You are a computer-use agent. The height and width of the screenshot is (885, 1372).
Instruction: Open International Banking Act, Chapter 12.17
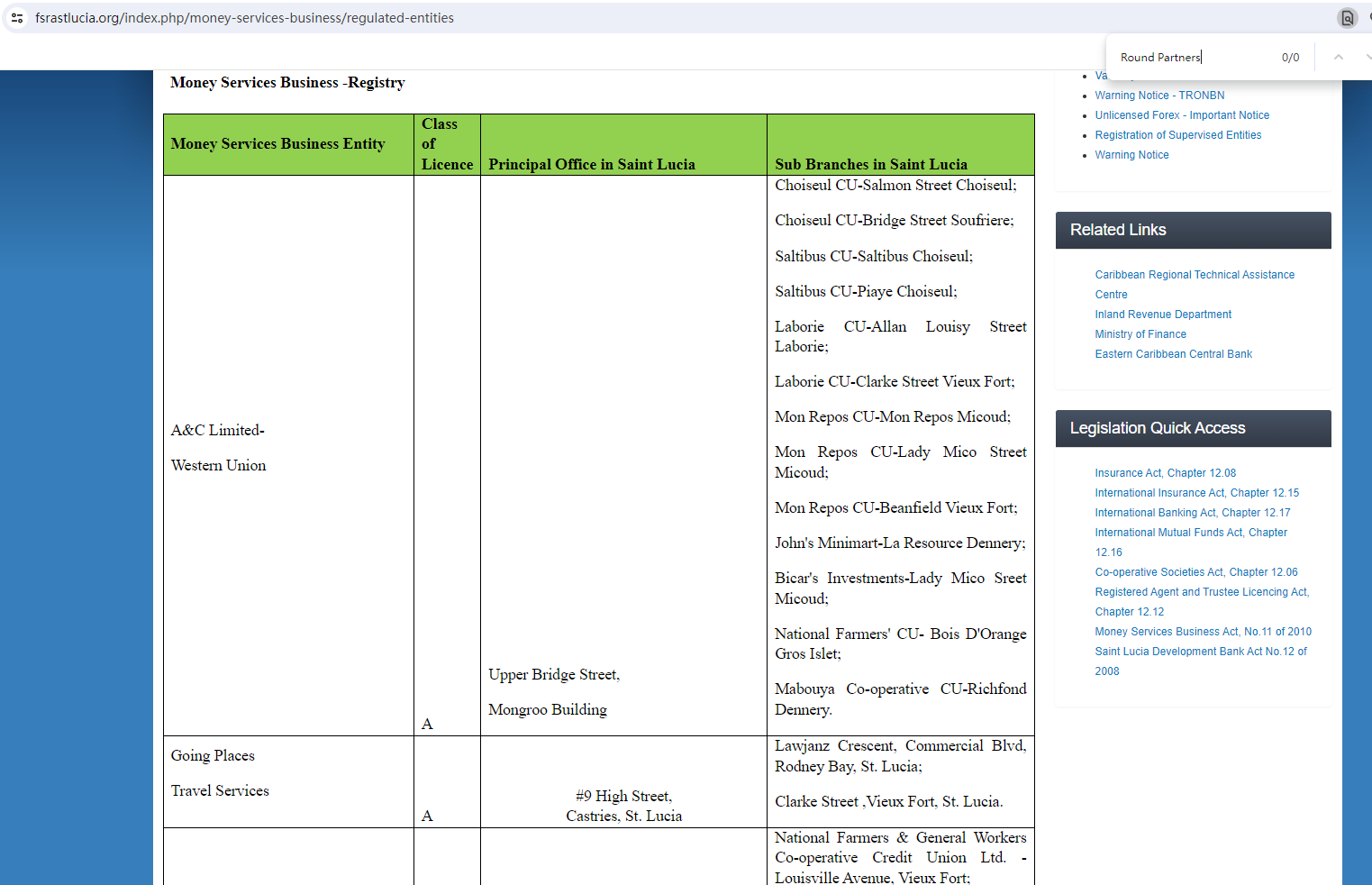pos(1192,513)
